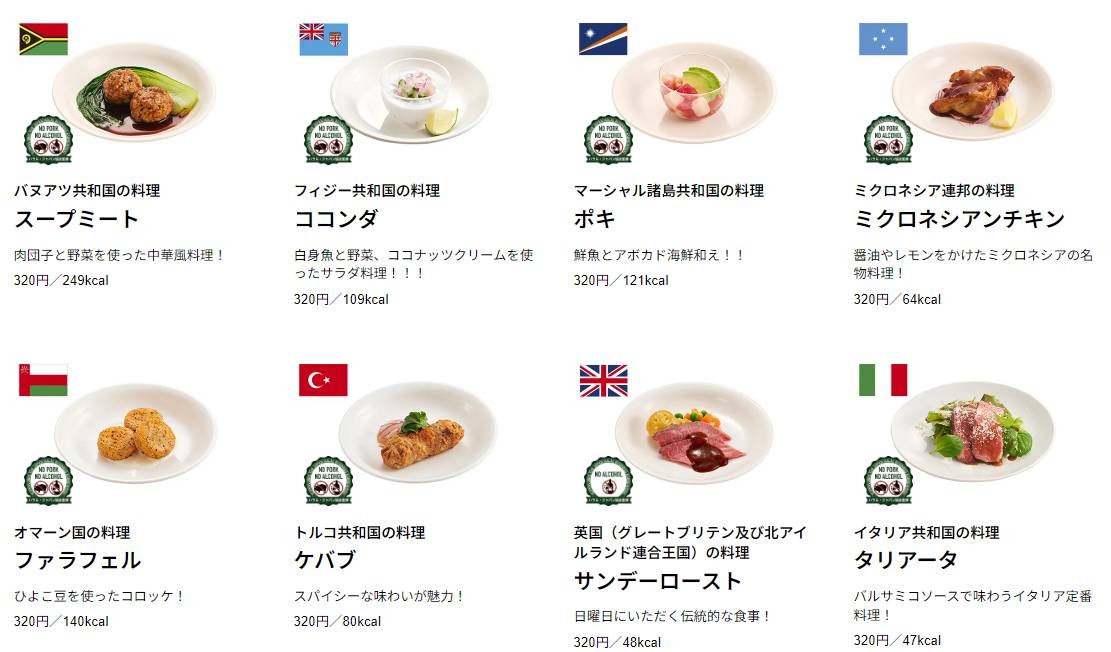
Task: Click the ファラフェル croquette photo
Action: [x=135, y=433]
